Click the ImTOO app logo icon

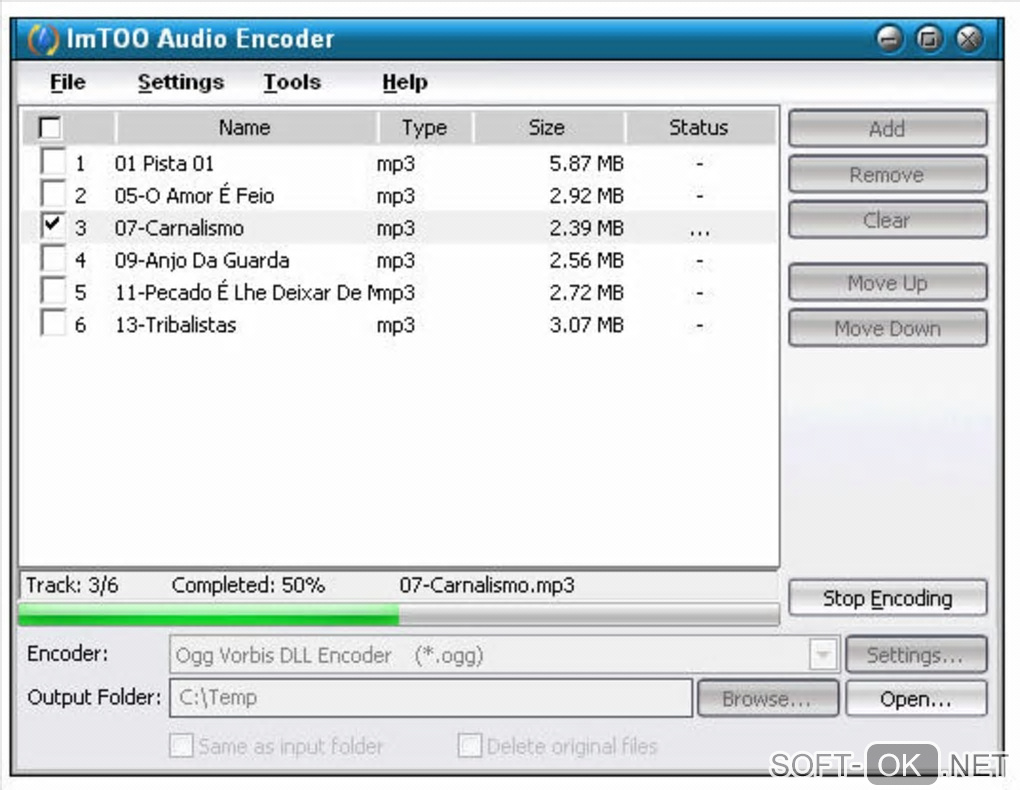[43, 39]
